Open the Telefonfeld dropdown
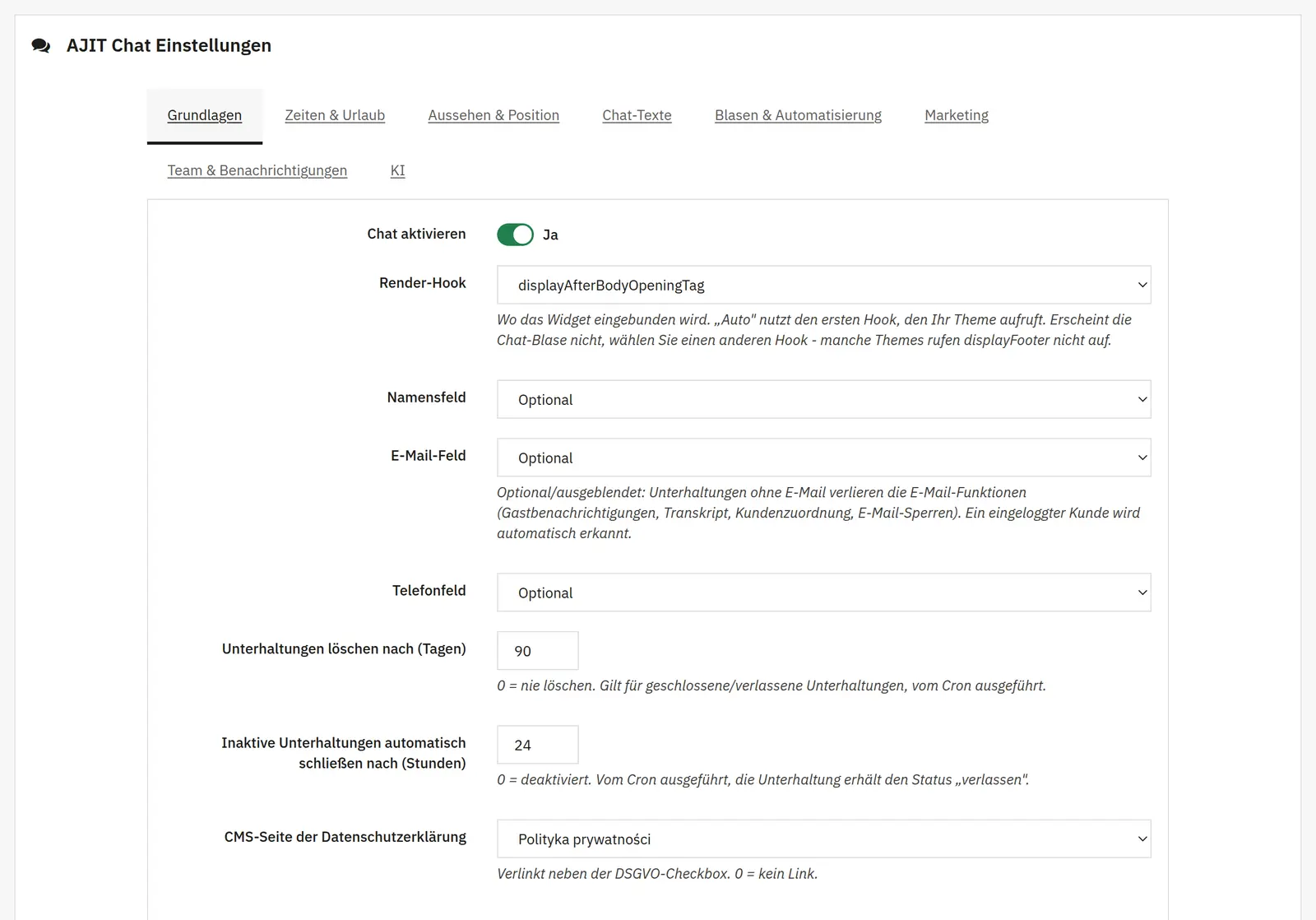The height and width of the screenshot is (920, 1316). click(823, 592)
